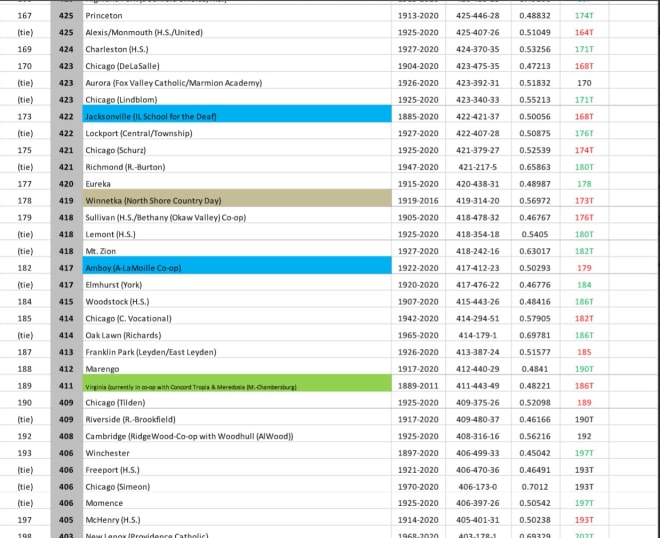Click years cell 1965-2020

pyautogui.click(x=418, y=336)
